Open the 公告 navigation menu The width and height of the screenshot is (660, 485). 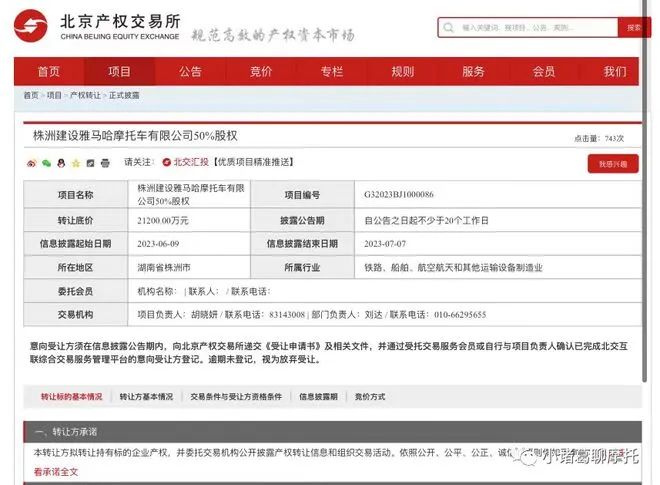pos(190,72)
